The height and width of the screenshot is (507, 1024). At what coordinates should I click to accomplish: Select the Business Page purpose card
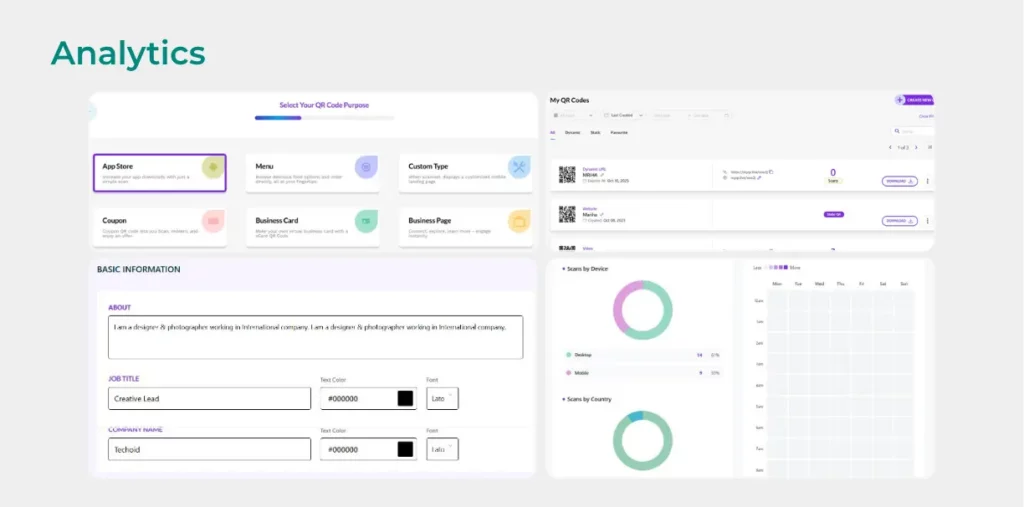(x=465, y=227)
